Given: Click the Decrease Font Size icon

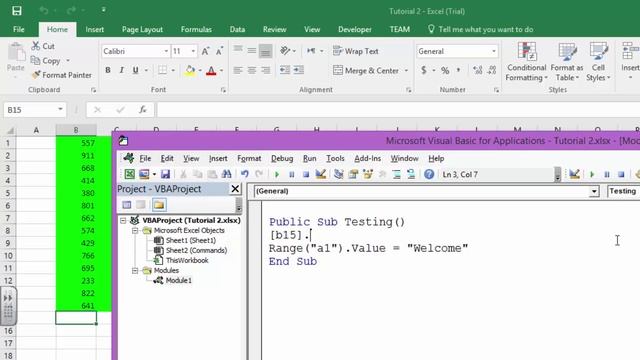Looking at the screenshot, I should 219,51.
